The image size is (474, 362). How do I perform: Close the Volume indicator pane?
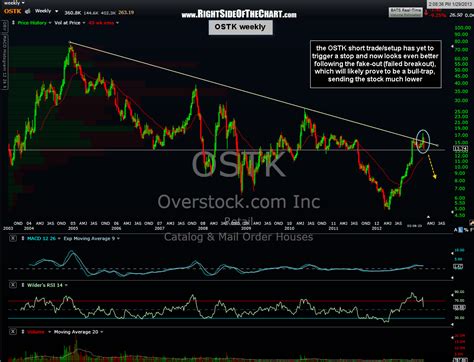click(12, 332)
